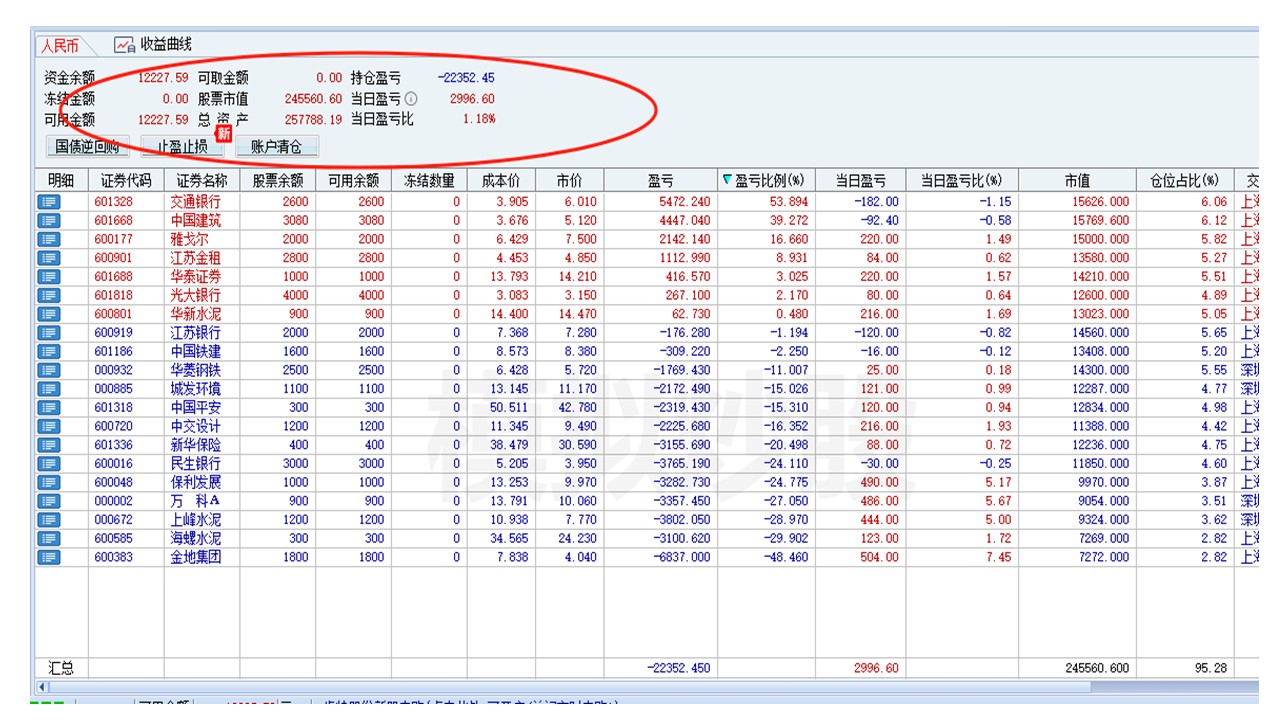
Task: Select the stock name 光大银行
Action: pyautogui.click(x=195, y=296)
